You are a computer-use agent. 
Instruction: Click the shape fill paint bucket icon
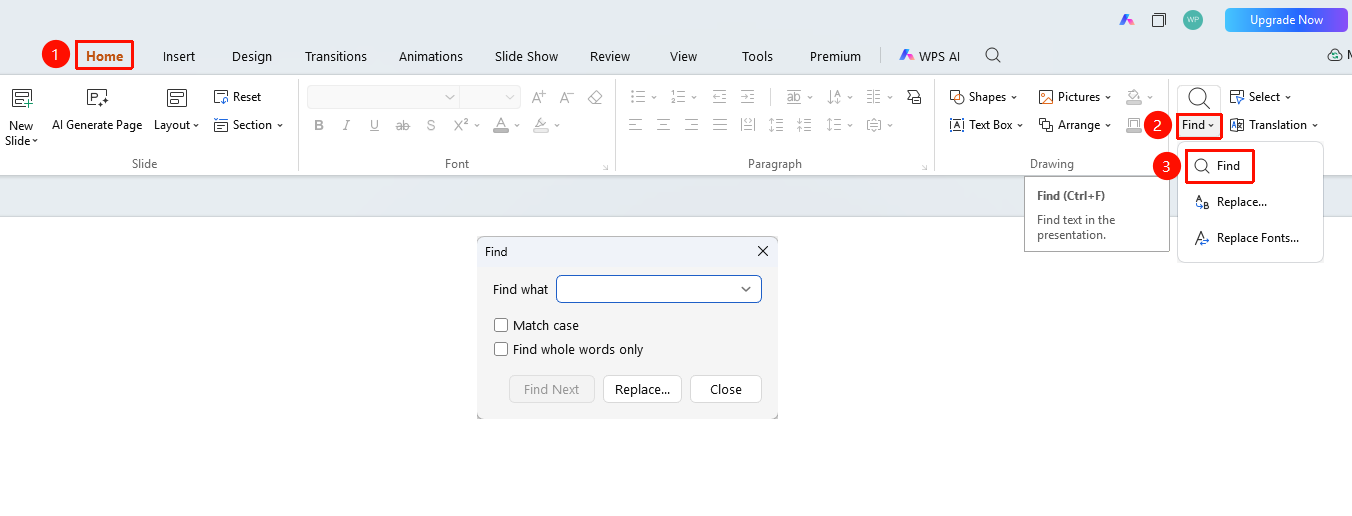[1133, 97]
